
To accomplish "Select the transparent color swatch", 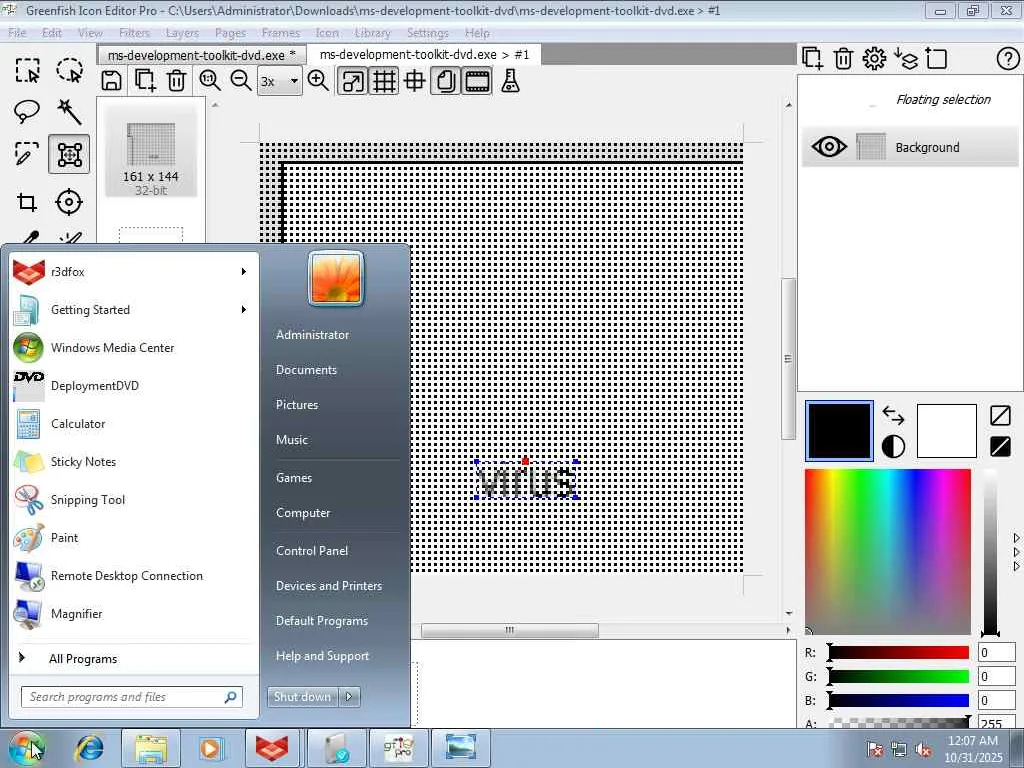I will pyautogui.click(x=1000, y=415).
